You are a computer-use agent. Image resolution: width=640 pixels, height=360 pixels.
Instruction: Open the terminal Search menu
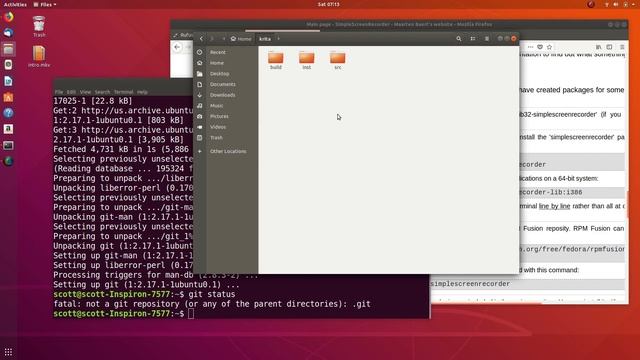coord(102,92)
